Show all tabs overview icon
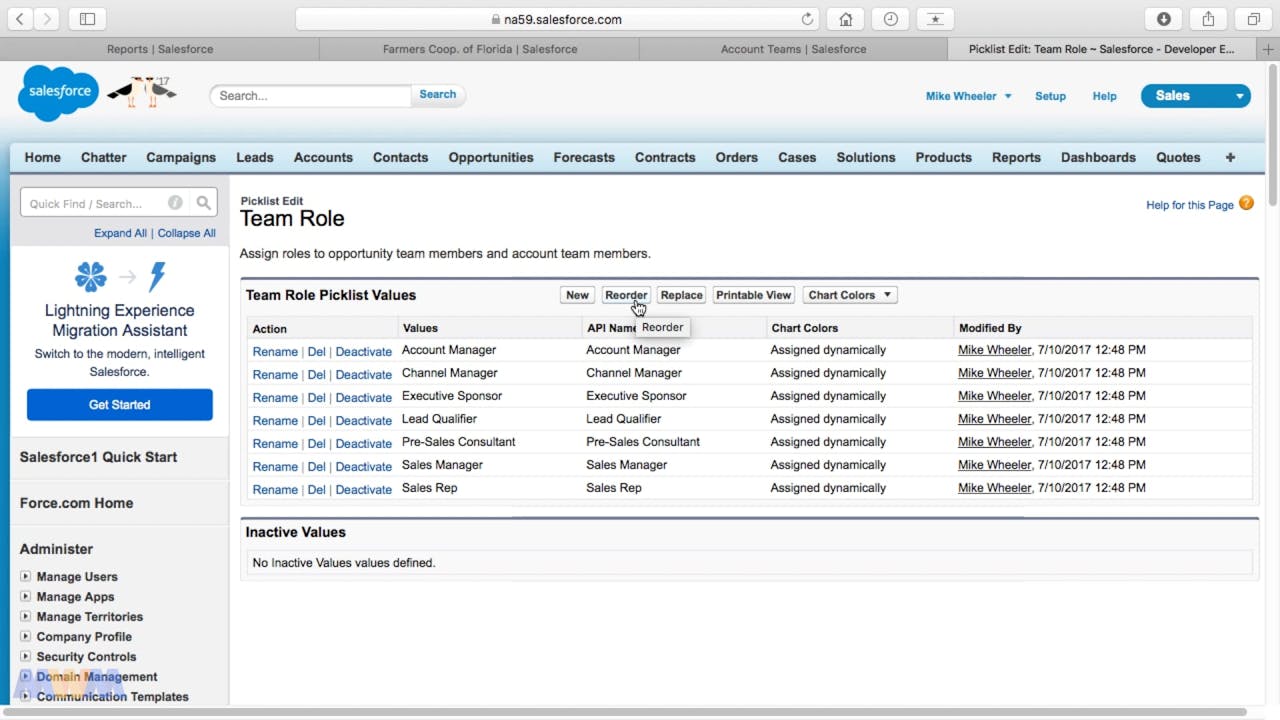This screenshot has width=1280, height=720. coord(1253,19)
